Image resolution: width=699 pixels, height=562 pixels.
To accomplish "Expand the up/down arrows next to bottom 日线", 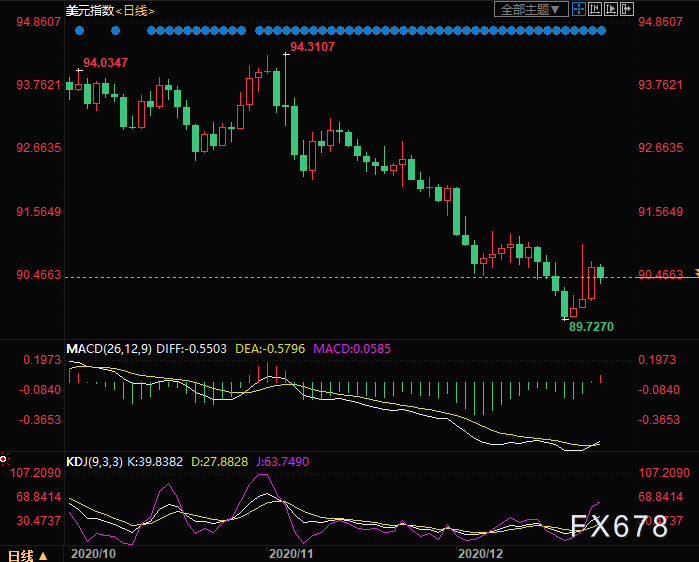I will tap(43, 554).
